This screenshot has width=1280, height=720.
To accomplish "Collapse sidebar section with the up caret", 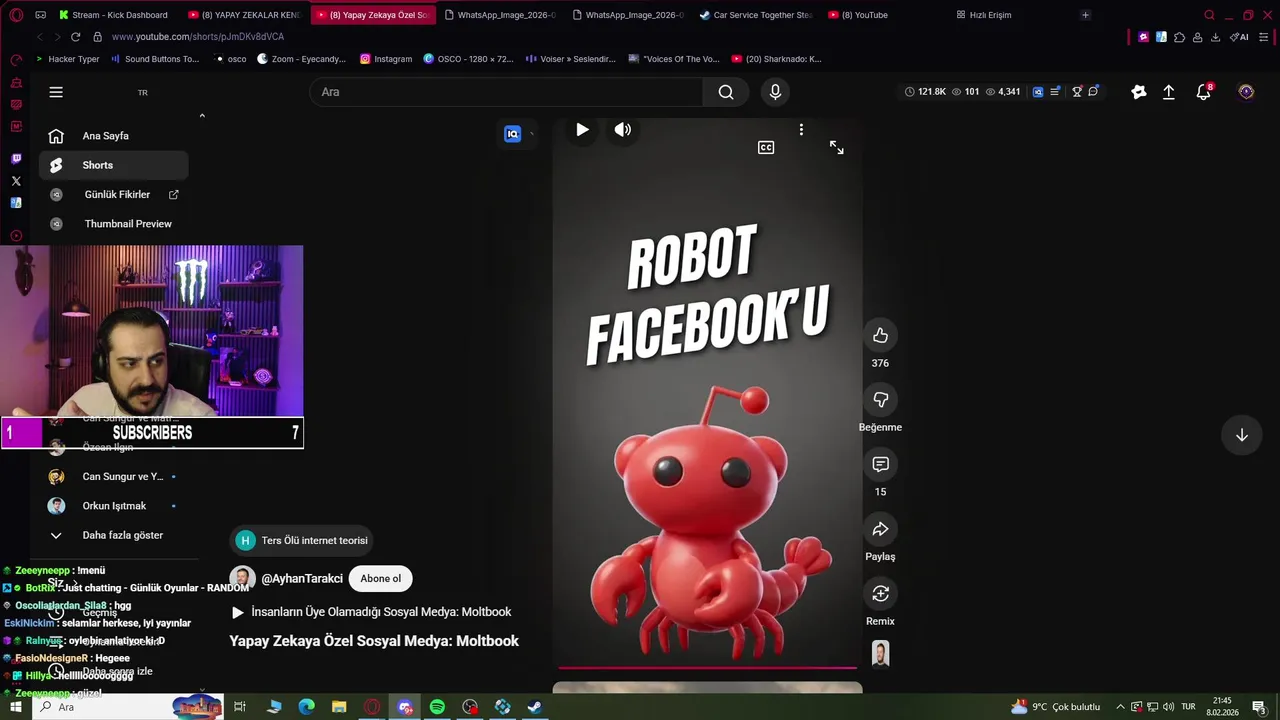I will 202,116.
